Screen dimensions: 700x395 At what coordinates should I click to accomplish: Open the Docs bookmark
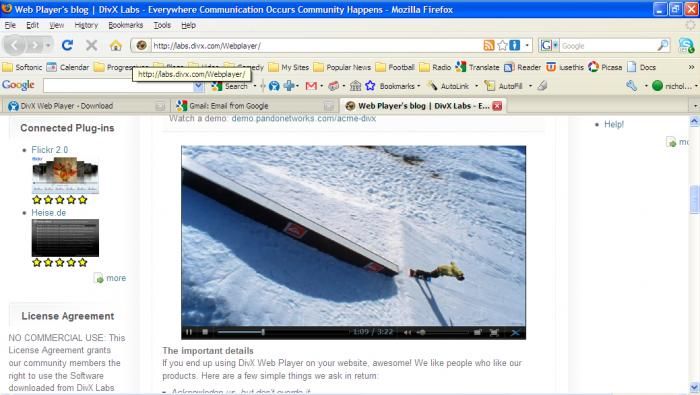click(x=642, y=67)
